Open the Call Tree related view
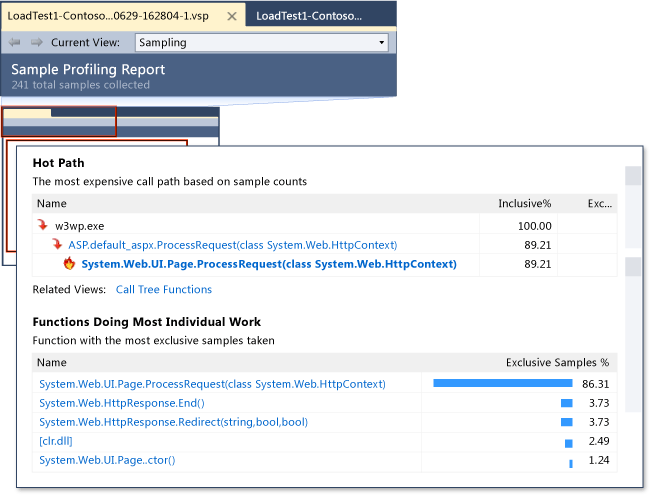 (x=138, y=289)
